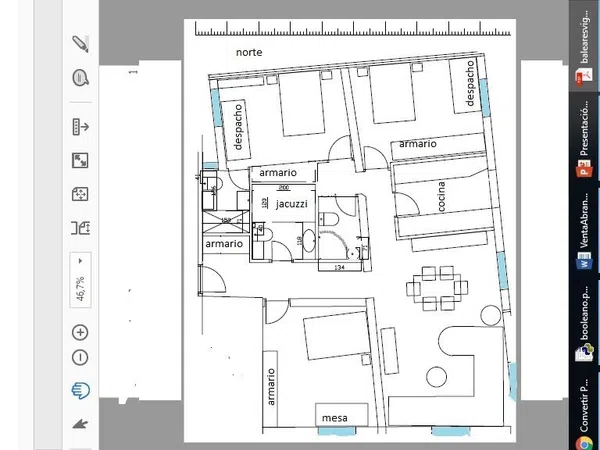Open Convertir P Chrome taskbar button
Viewport: 600px width, 450px height.
584,411
